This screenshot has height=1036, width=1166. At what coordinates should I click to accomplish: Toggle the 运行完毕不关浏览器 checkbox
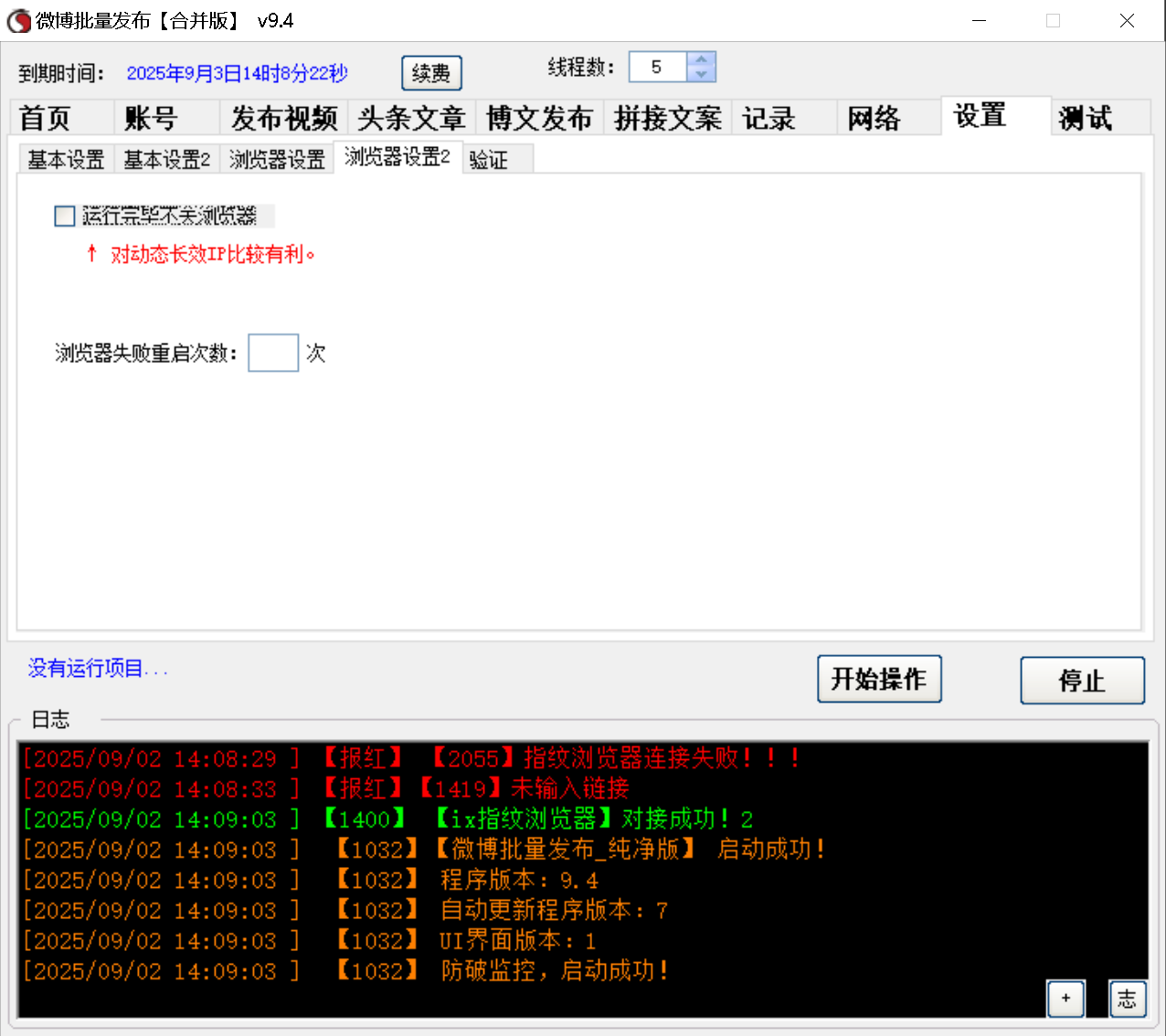(x=64, y=216)
